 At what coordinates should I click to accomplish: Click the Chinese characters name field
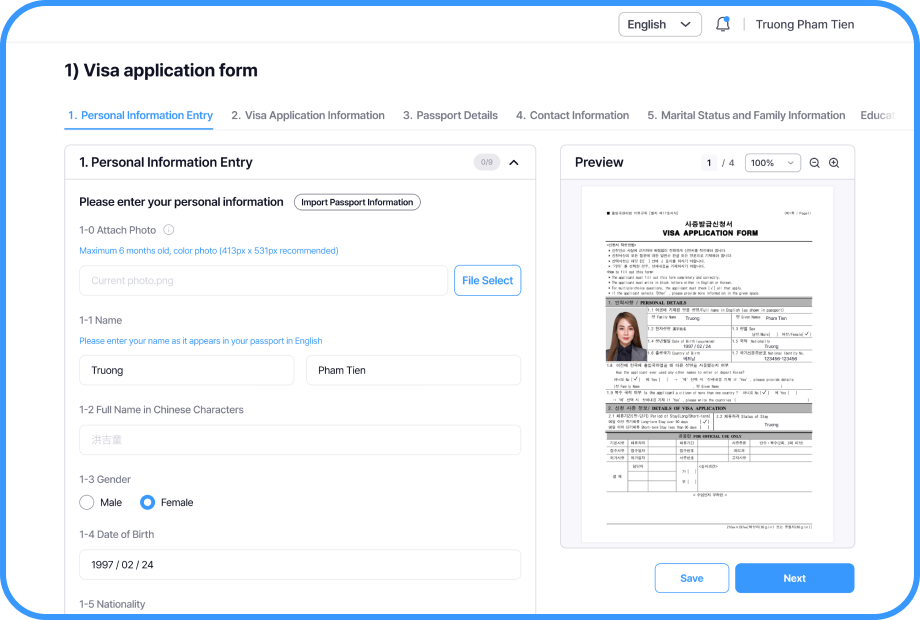tap(300, 440)
